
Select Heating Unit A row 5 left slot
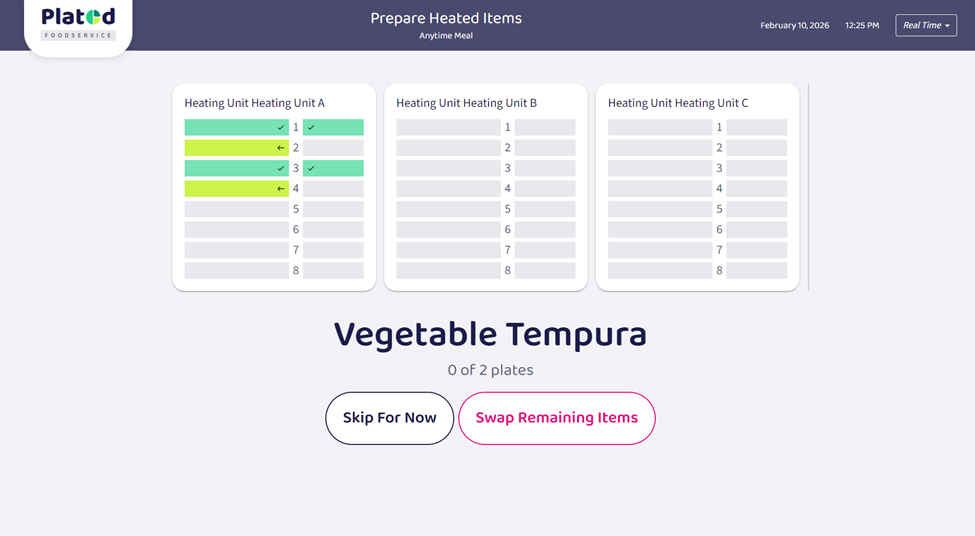236,209
